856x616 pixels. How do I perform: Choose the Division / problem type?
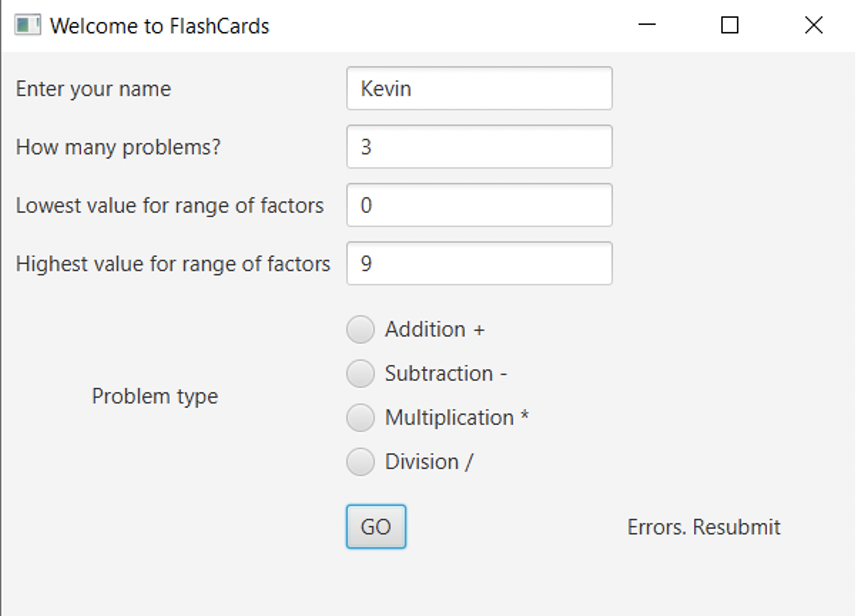[360, 462]
